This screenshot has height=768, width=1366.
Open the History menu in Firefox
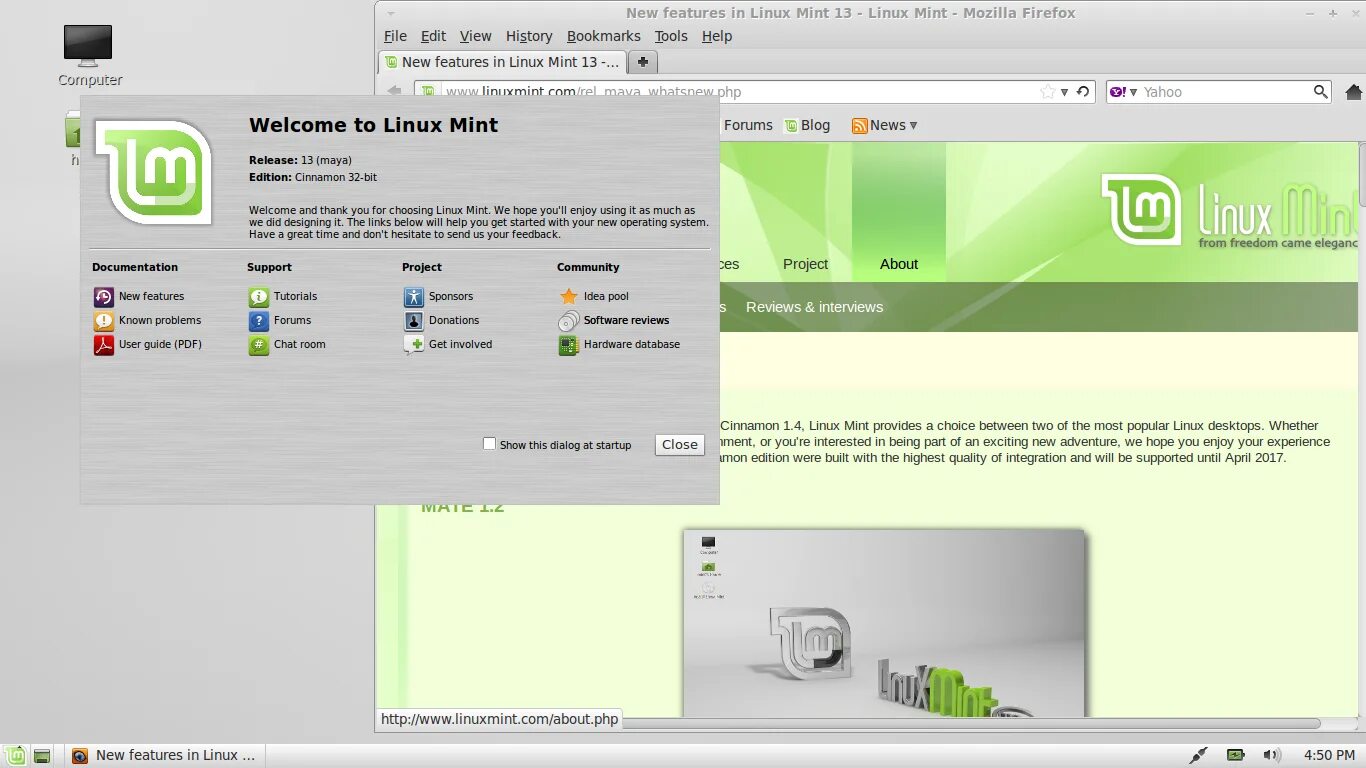point(529,36)
